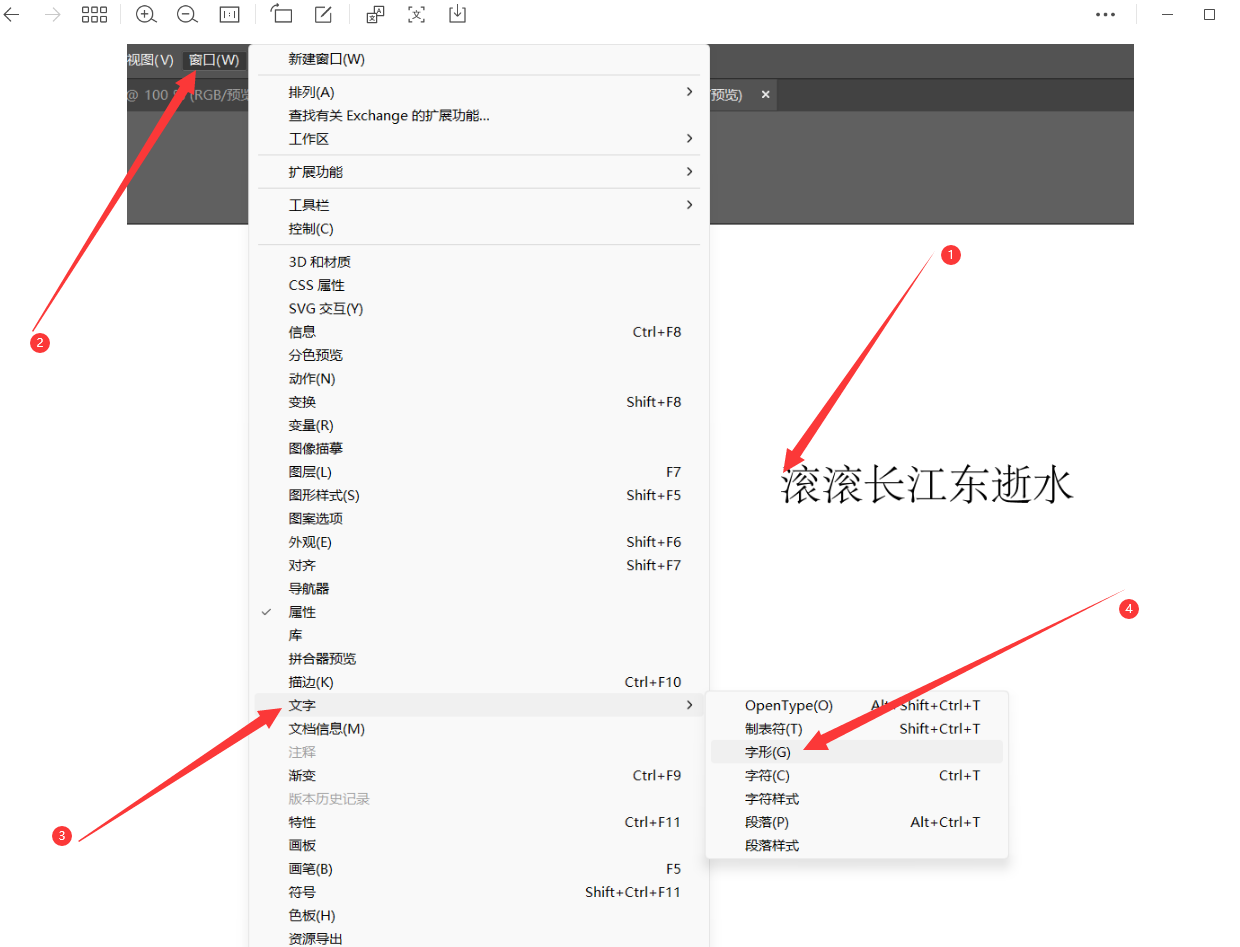The image size is (1240, 947).
Task: Select the 滚滚长江东逝水 text on canvas
Action: pyautogui.click(x=927, y=485)
